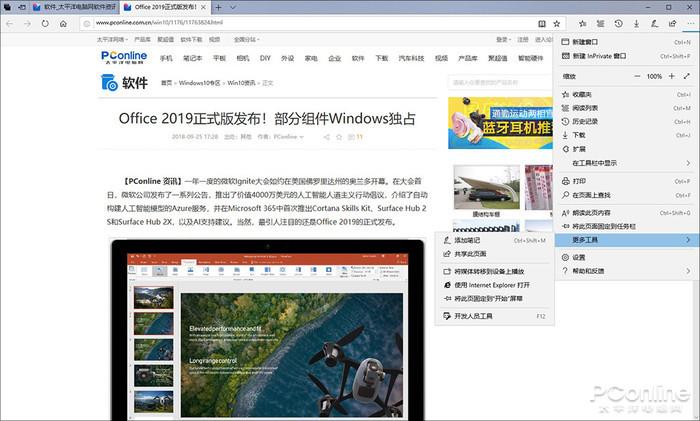Go to the Home page icon
The width and height of the screenshot is (700, 421).
pyautogui.click(x=63, y=24)
